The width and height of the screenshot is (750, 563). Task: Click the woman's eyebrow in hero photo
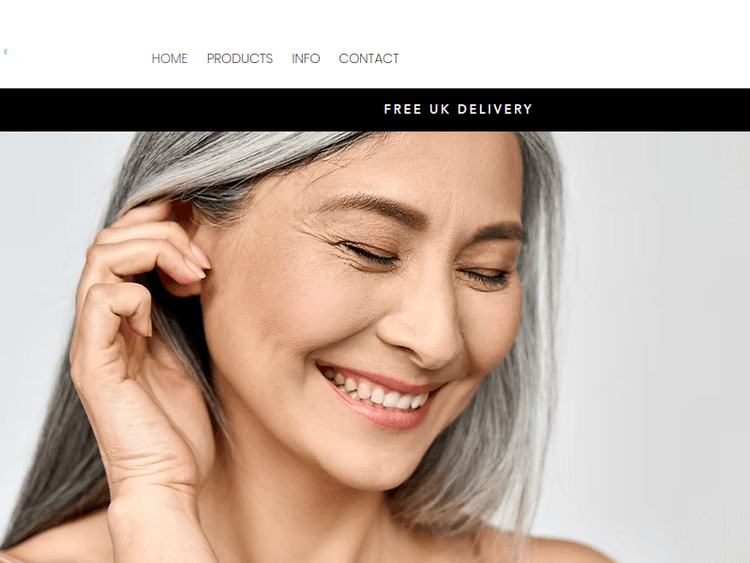373,206
